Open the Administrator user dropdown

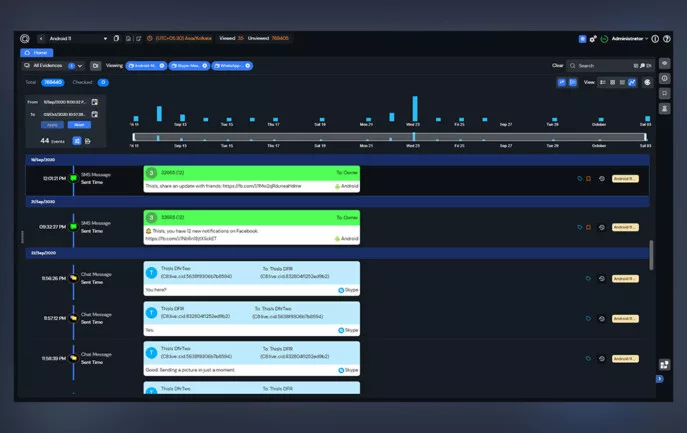tap(630, 39)
